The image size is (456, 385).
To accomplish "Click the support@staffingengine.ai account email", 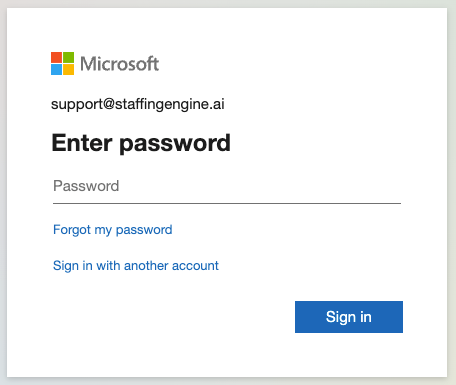I will (x=138, y=104).
